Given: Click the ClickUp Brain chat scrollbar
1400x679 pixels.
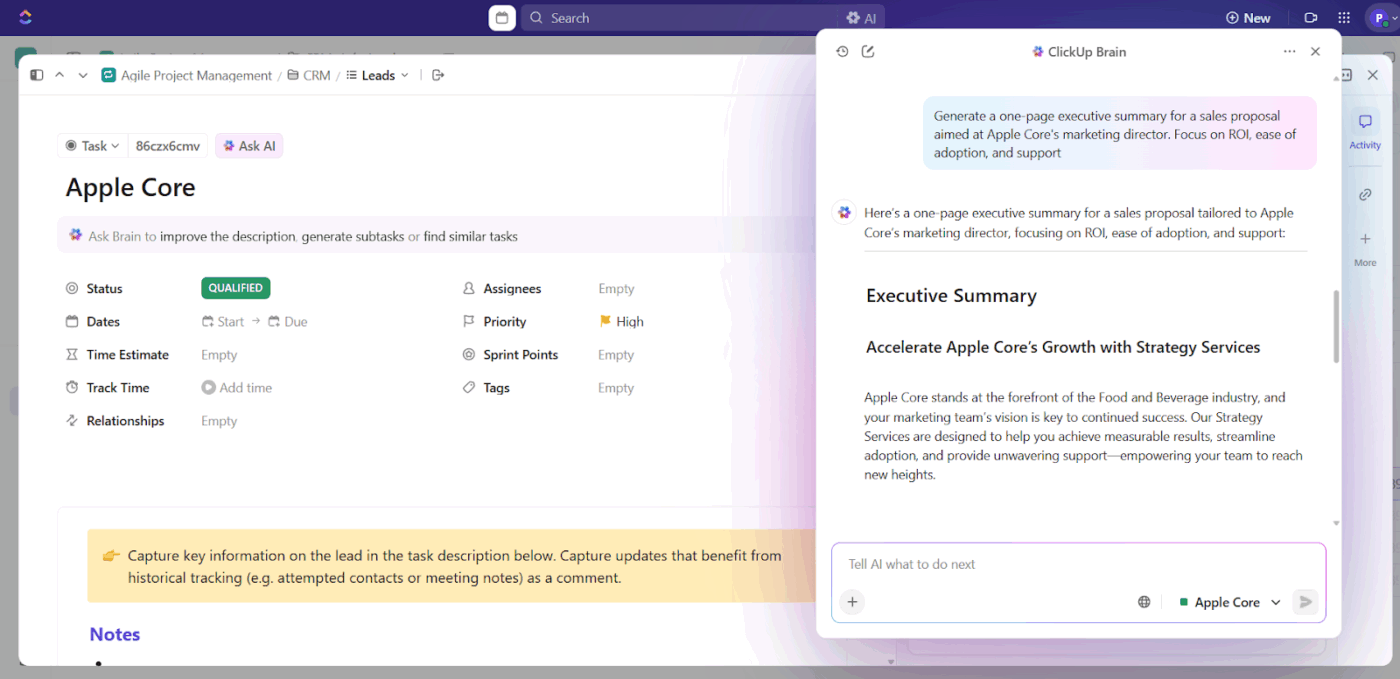Looking at the screenshot, I should pos(1336,326).
